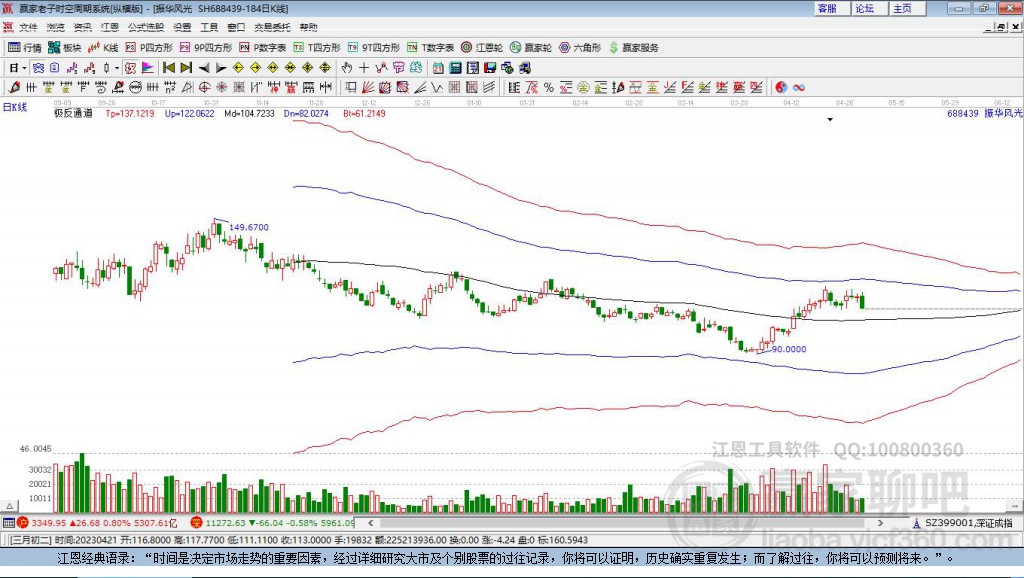Open the calculator icon
1024x578 pixels.
(x=456, y=68)
